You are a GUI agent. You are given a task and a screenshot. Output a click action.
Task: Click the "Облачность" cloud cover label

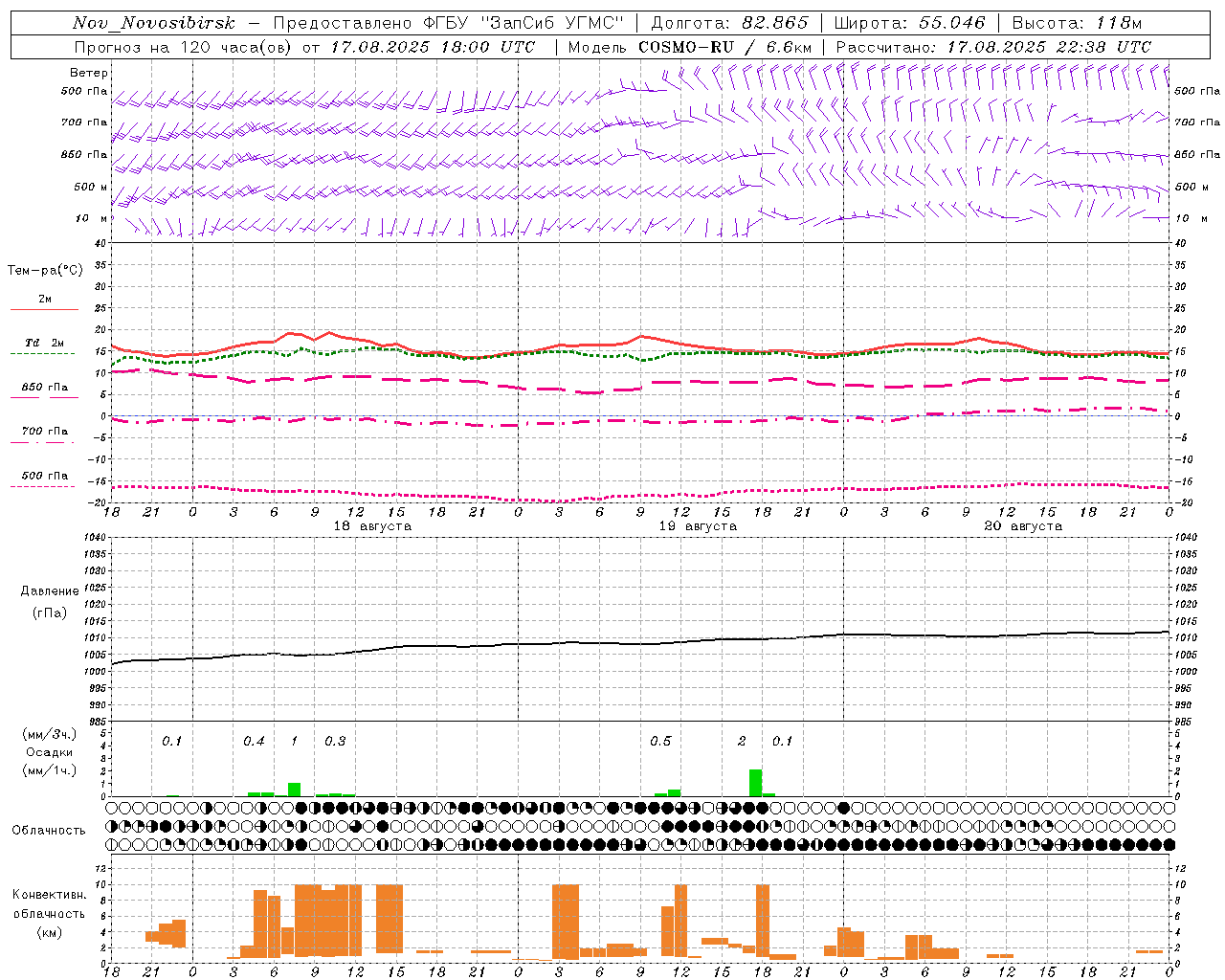49,830
